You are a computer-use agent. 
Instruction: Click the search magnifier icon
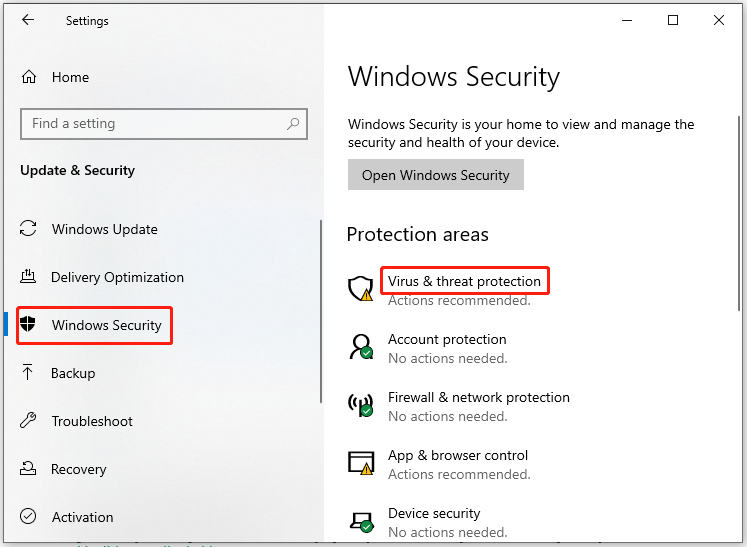click(293, 124)
